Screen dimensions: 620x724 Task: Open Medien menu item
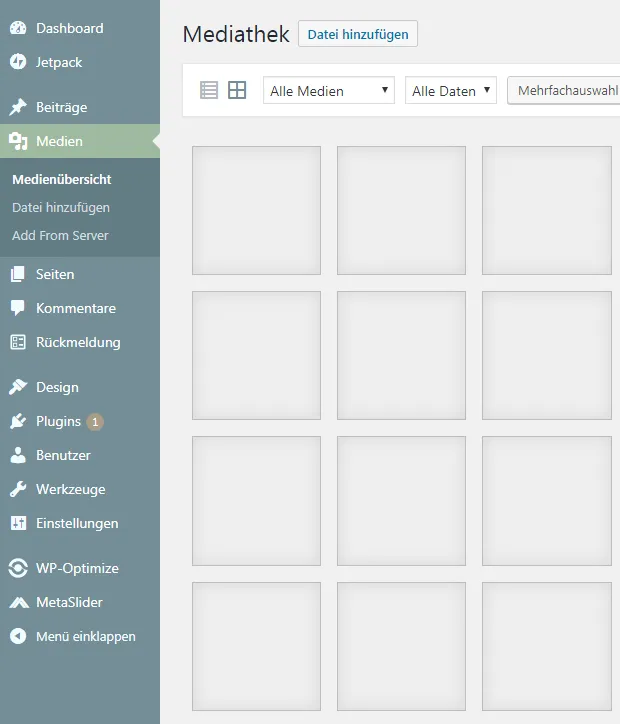(80, 141)
